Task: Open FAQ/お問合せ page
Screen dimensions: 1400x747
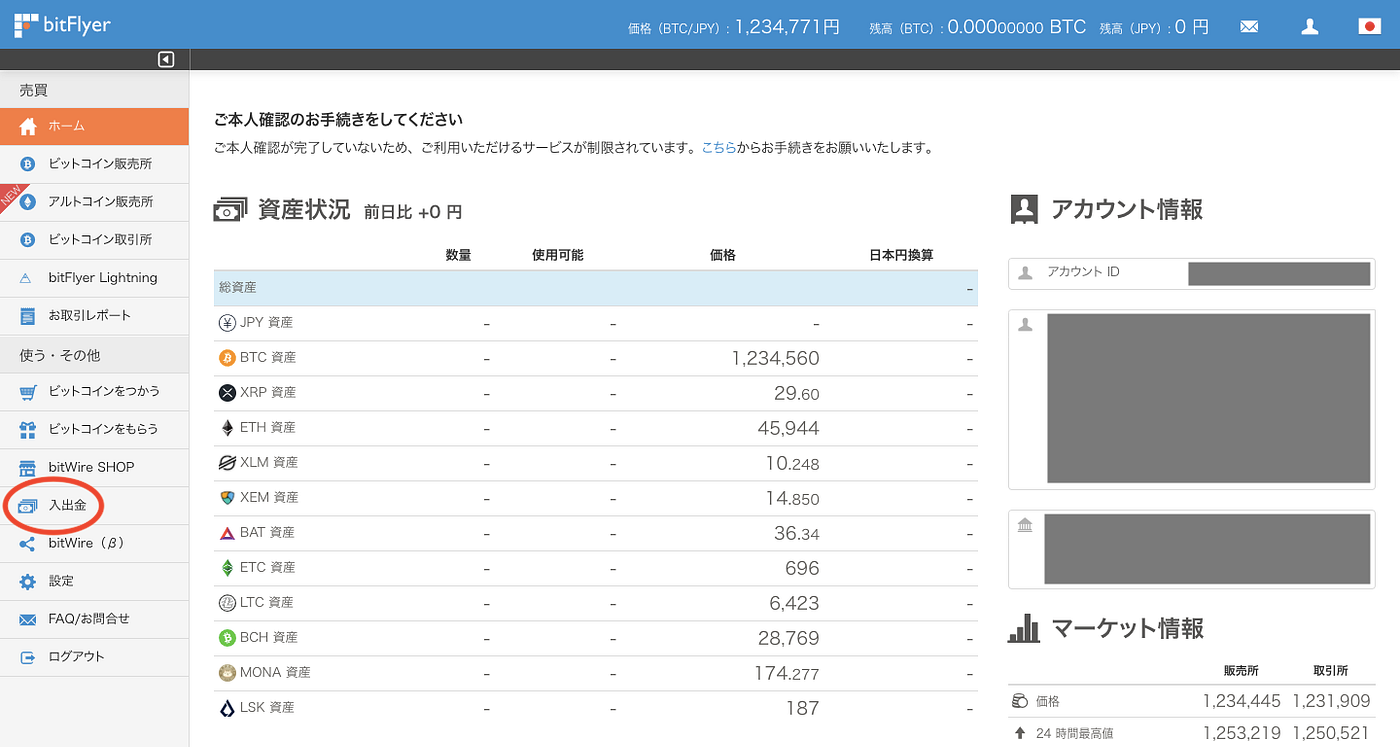Action: pos(94,619)
